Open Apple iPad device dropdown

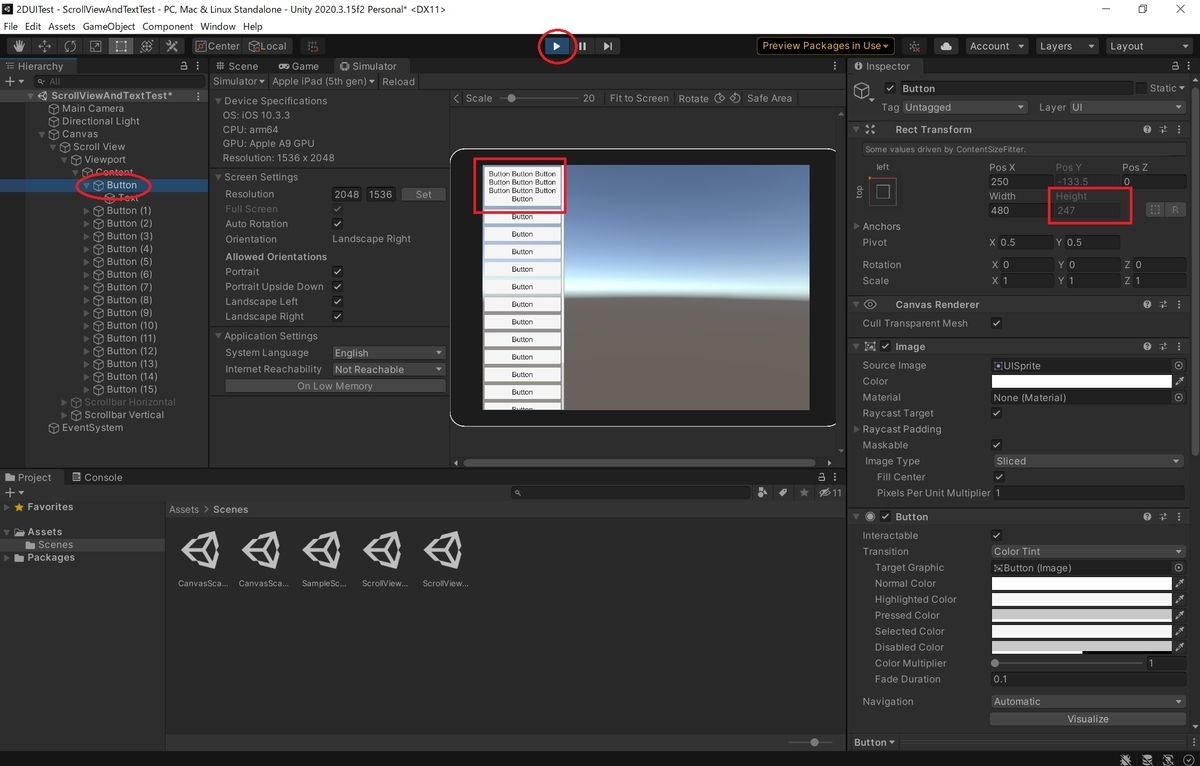[x=323, y=82]
